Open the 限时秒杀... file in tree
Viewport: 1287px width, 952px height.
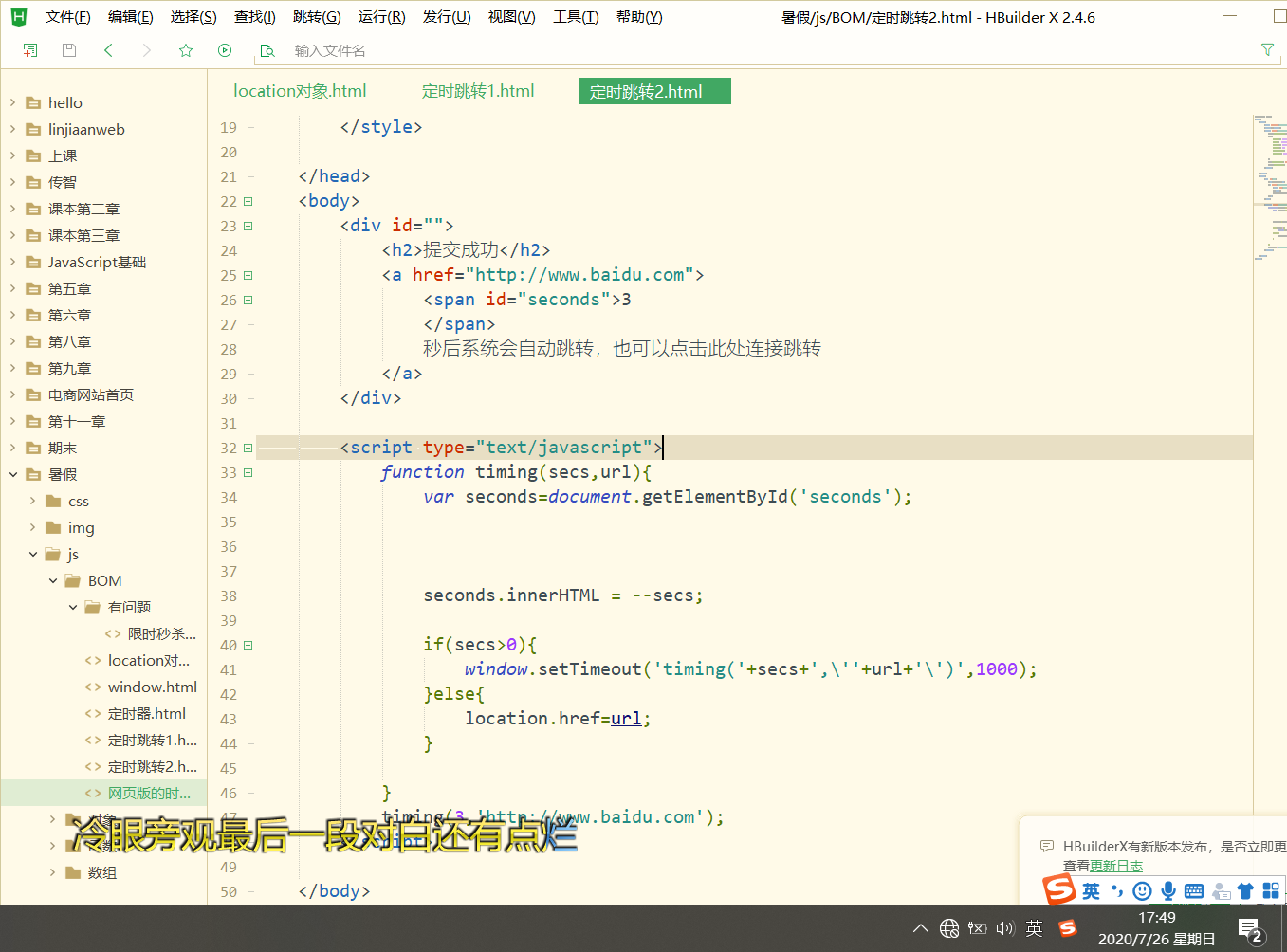pos(161,633)
